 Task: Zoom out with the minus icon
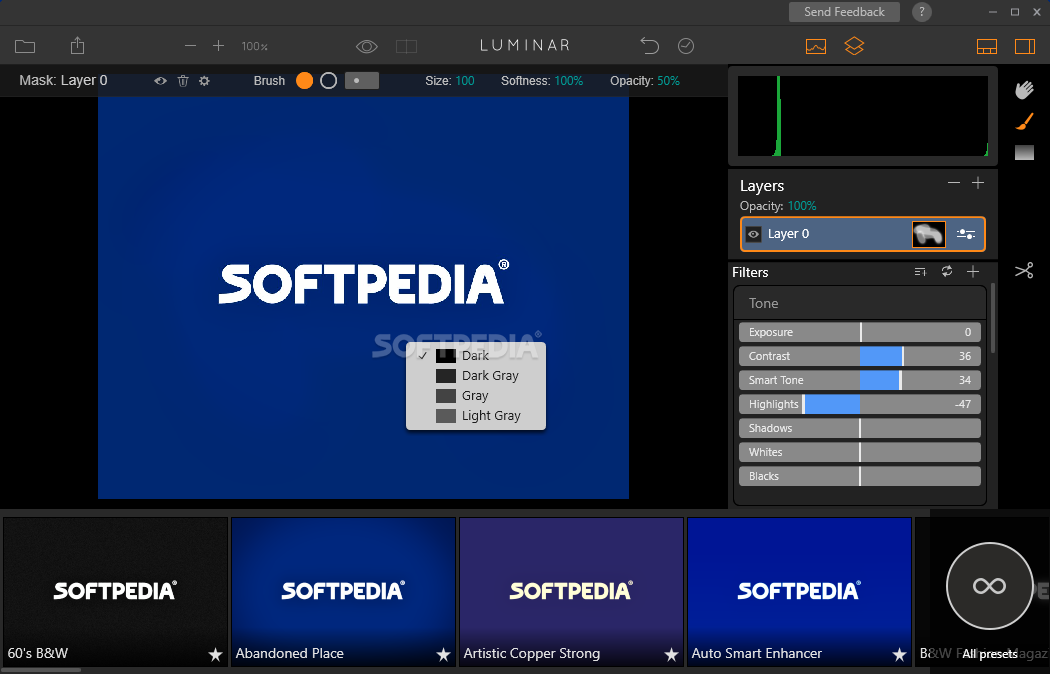click(190, 46)
